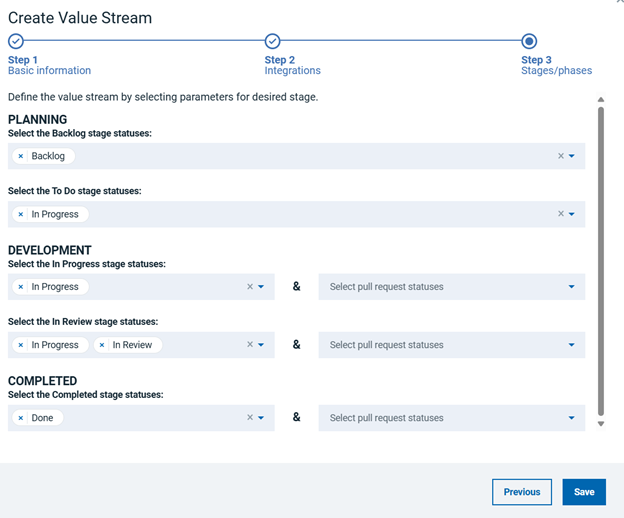Clear all To Do stage statuses

coord(561,214)
